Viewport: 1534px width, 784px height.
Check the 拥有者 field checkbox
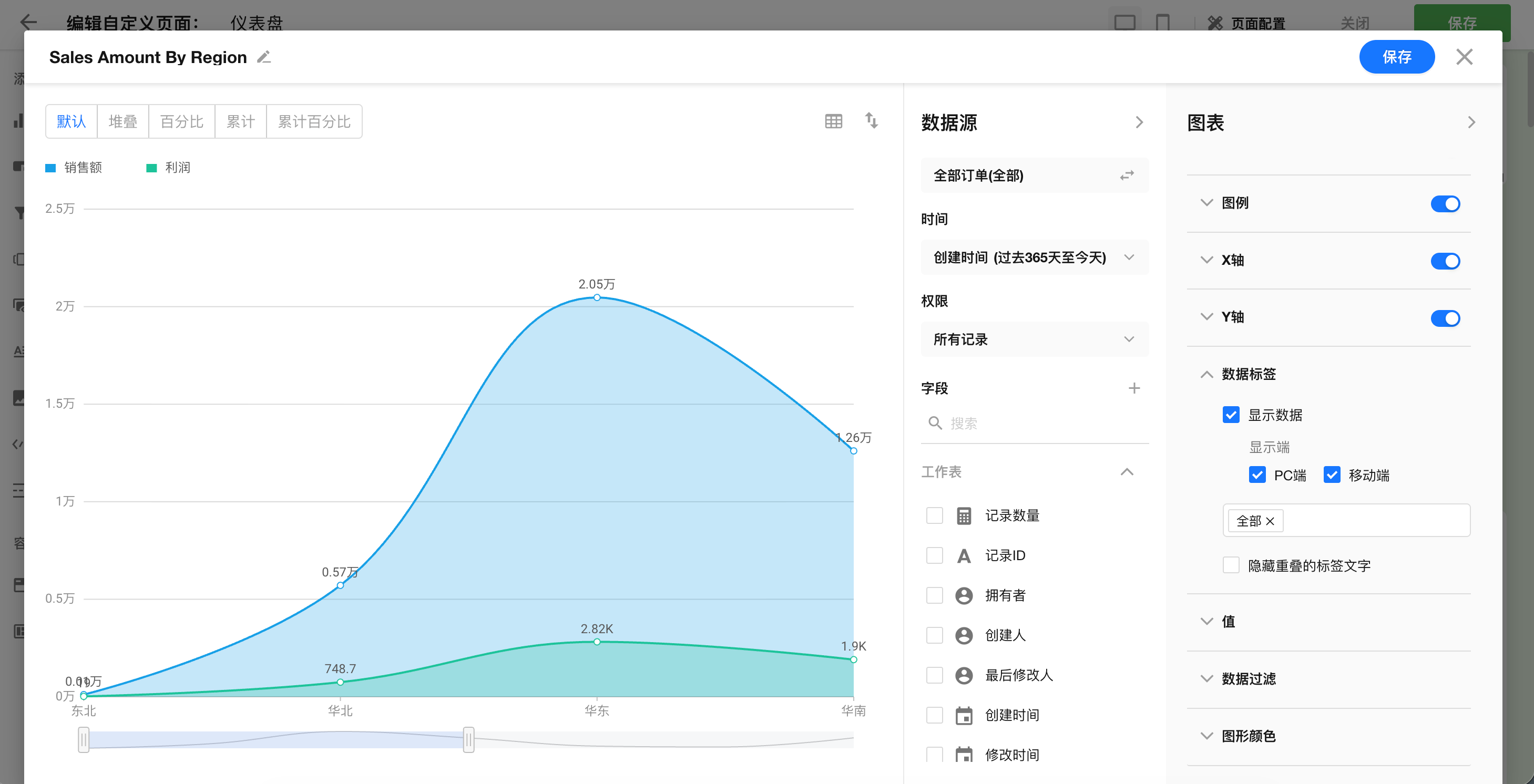pos(934,595)
